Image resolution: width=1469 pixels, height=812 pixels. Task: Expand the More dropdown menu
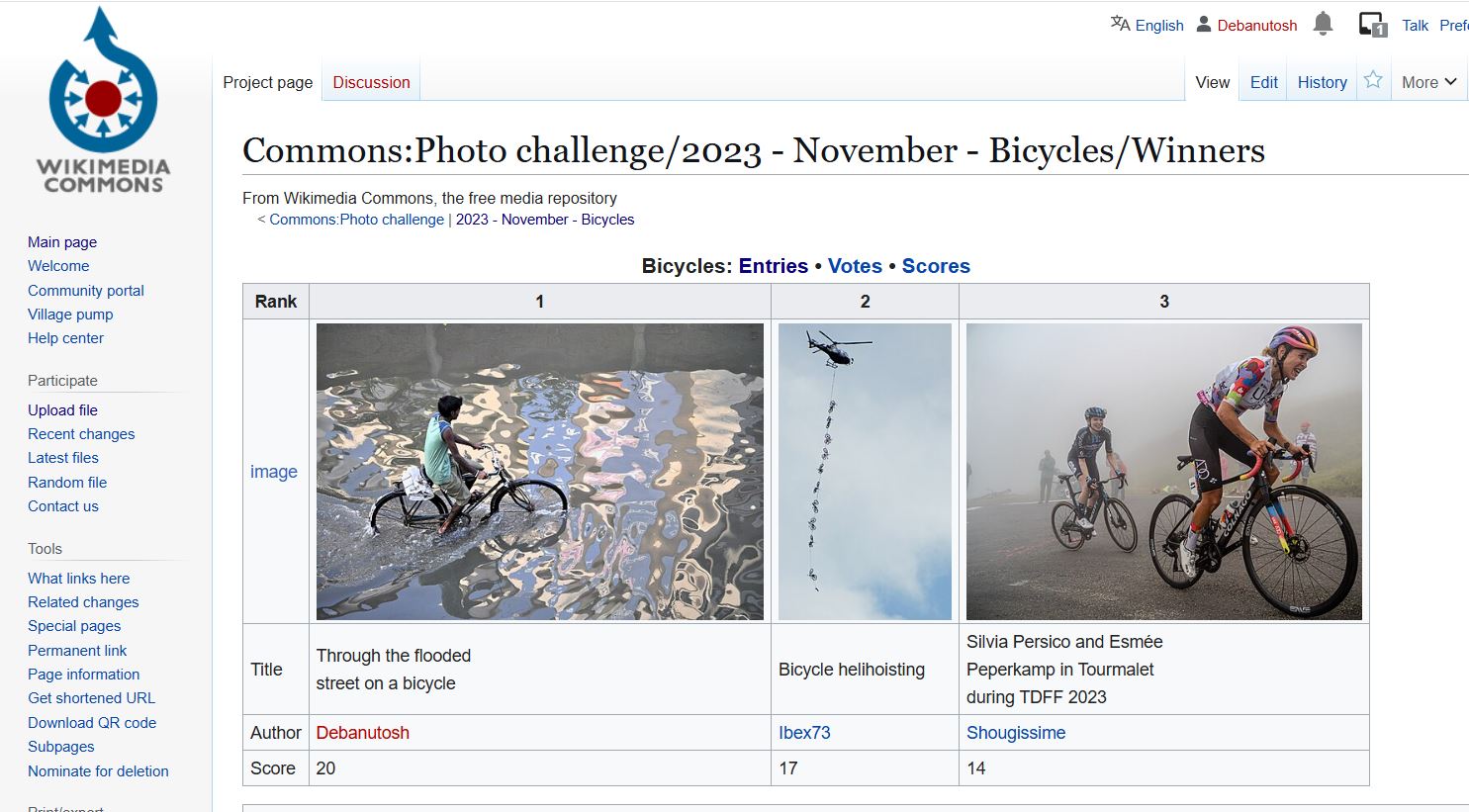[1428, 82]
